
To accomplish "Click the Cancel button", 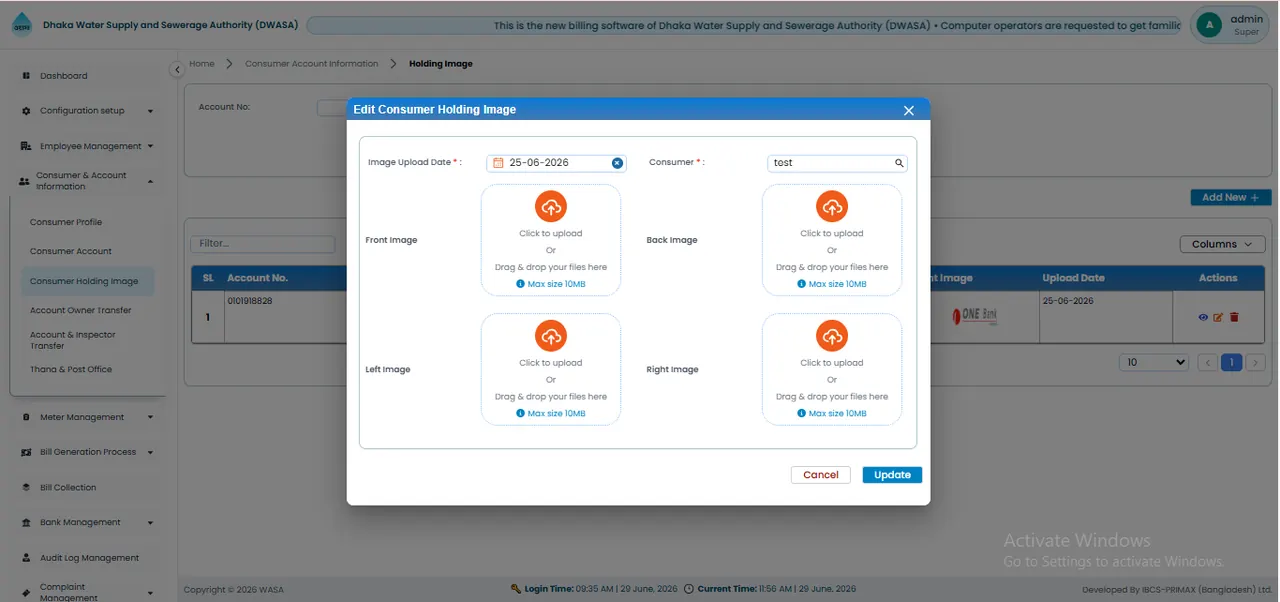I will [821, 475].
